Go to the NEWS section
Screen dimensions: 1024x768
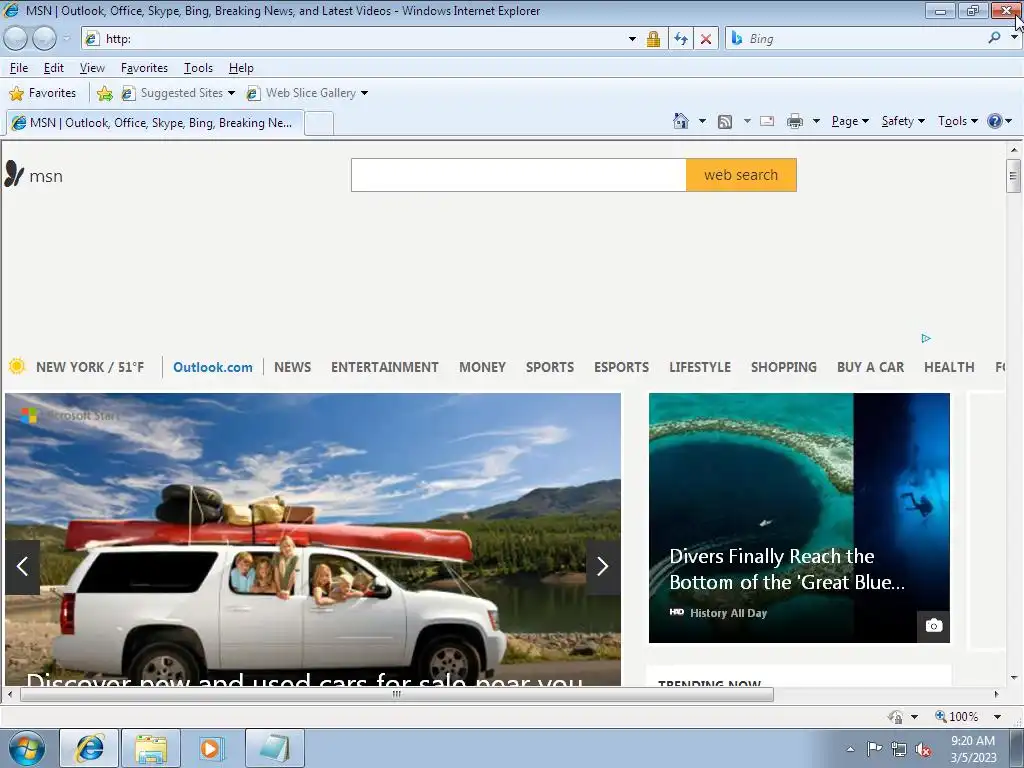pyautogui.click(x=293, y=367)
